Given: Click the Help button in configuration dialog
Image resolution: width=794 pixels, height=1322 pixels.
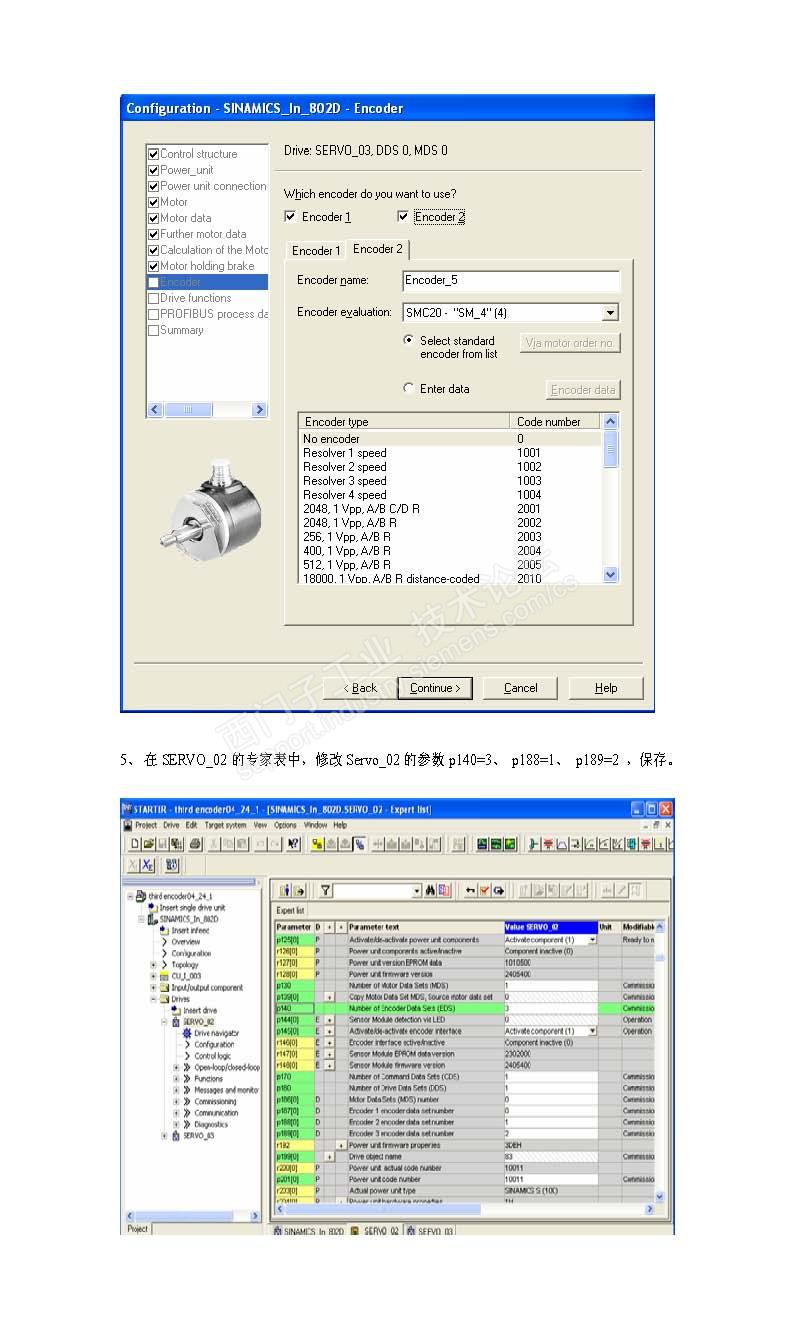Looking at the screenshot, I should [x=606, y=688].
